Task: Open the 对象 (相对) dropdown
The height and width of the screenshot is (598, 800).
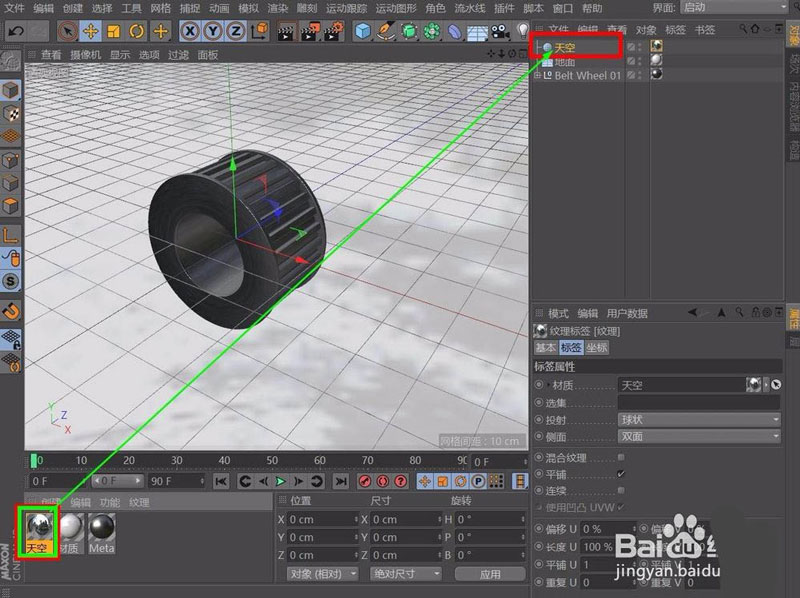Action: [x=322, y=574]
